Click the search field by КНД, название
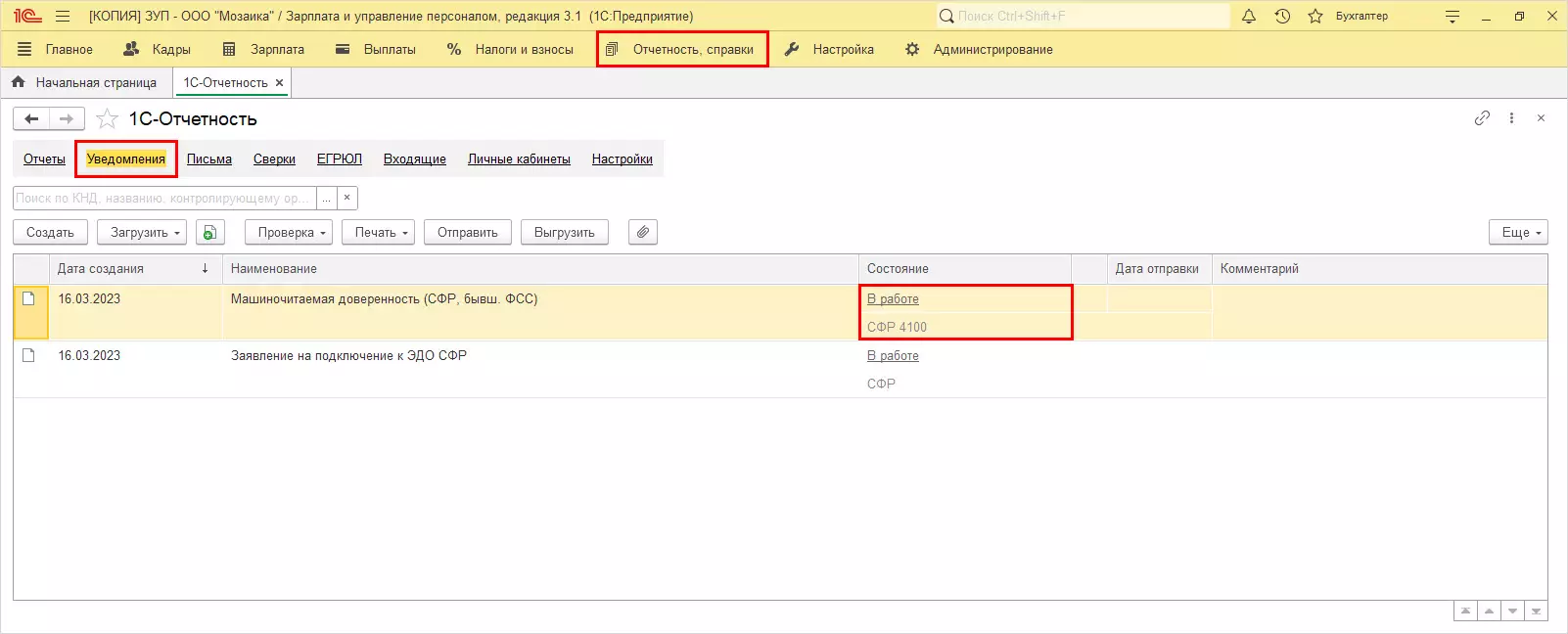The width and height of the screenshot is (1568, 634). click(x=164, y=198)
